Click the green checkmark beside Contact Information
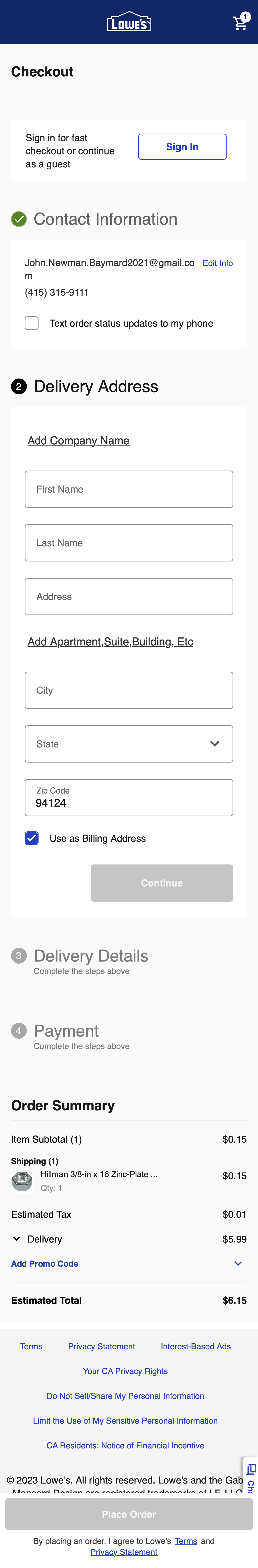This screenshot has height=1568, width=258. pyautogui.click(x=18, y=219)
